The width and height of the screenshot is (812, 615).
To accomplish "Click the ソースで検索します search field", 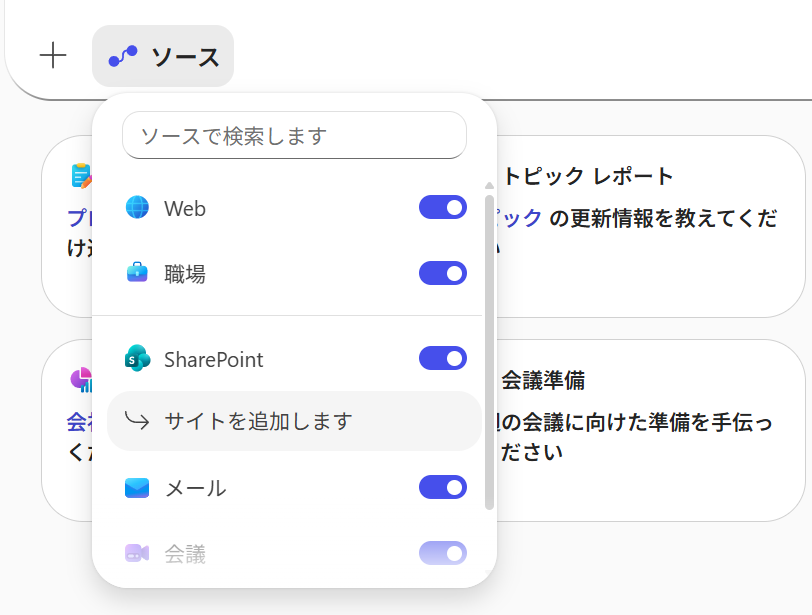I will [x=294, y=135].
